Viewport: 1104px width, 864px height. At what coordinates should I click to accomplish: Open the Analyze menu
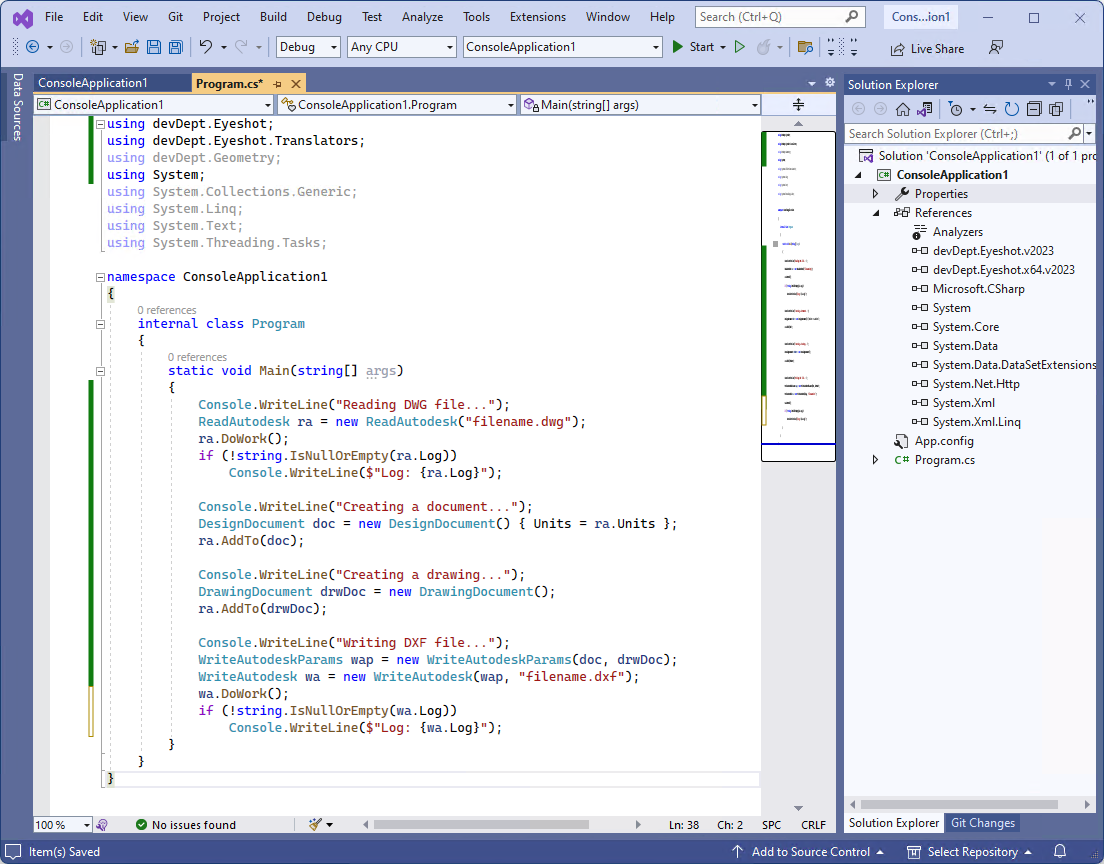pos(422,17)
